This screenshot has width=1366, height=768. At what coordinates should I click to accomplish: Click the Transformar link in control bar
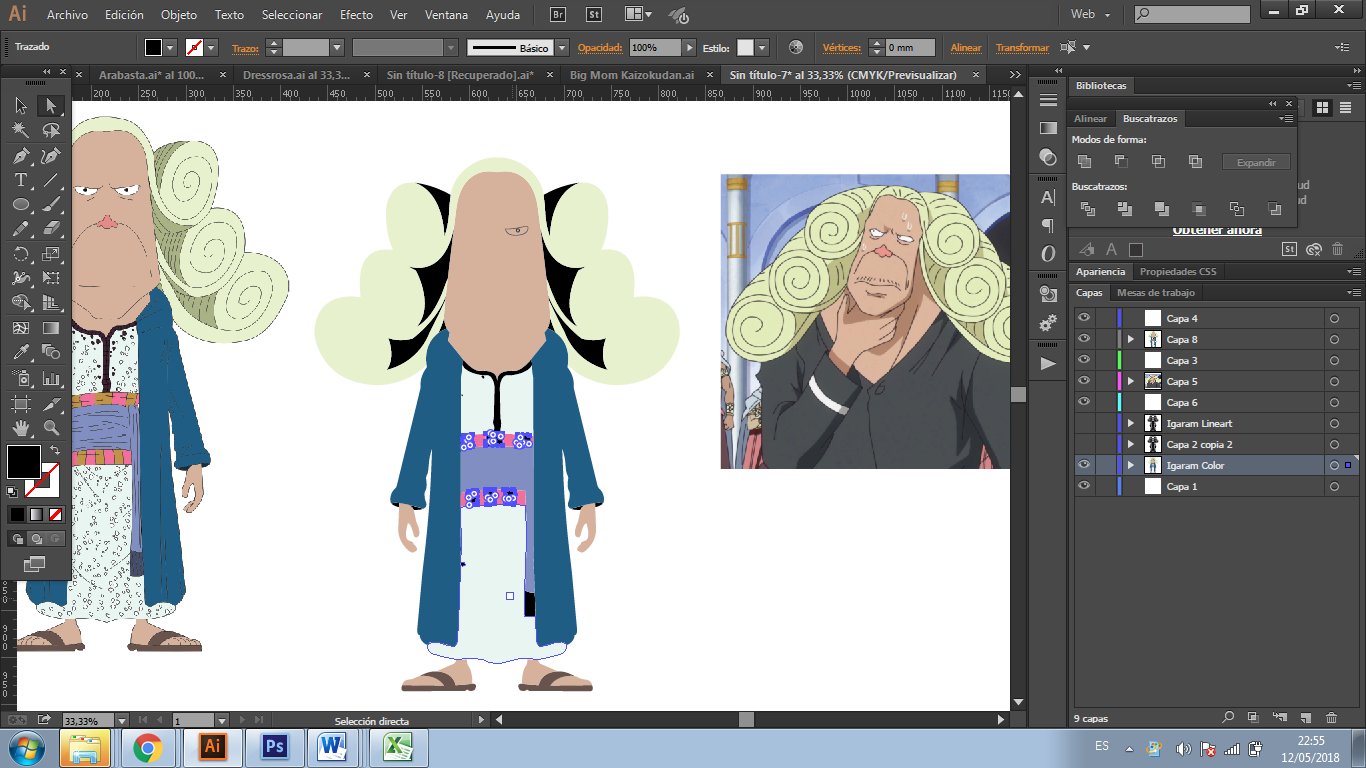click(x=1022, y=48)
